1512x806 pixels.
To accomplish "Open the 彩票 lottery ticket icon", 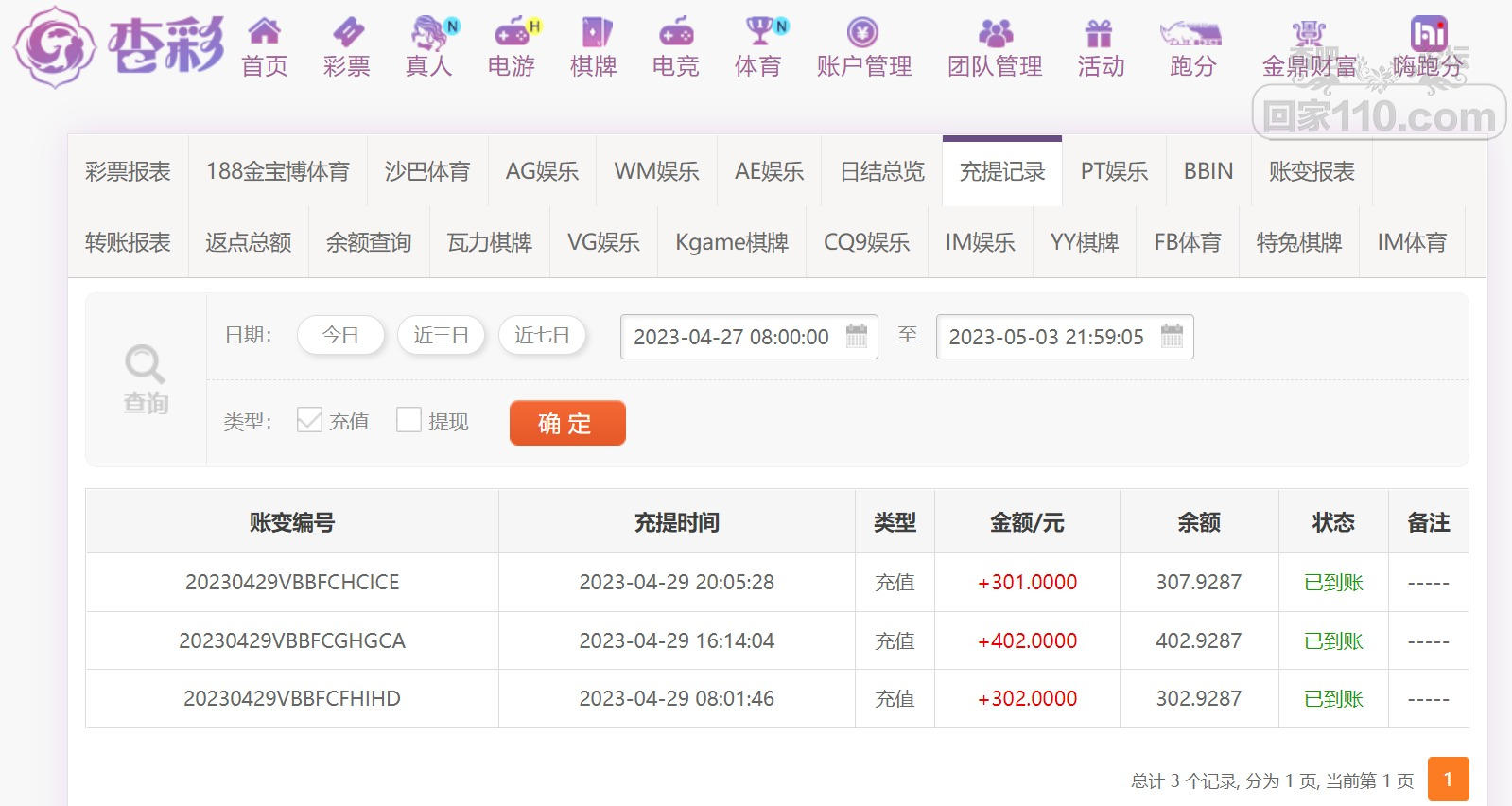I will point(347,32).
